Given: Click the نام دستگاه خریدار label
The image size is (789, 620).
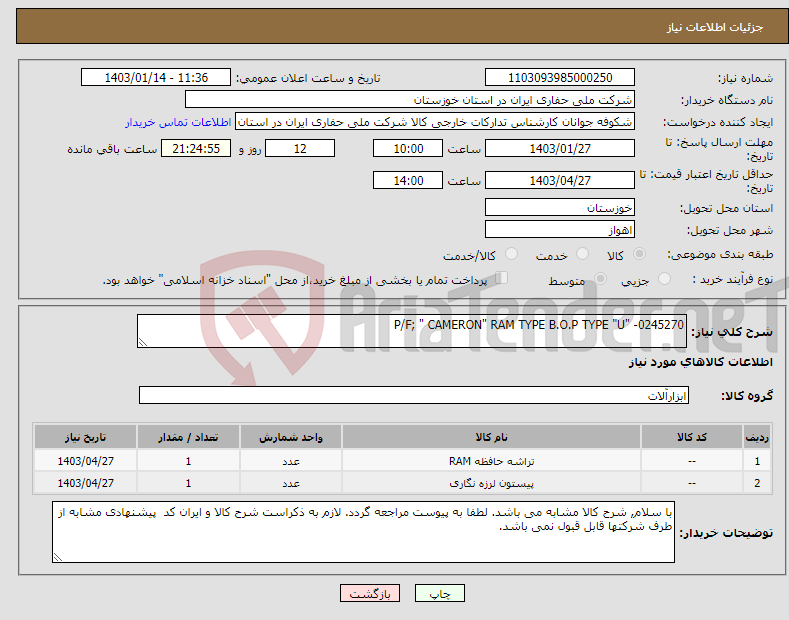Looking at the screenshot, I should [x=727, y=100].
